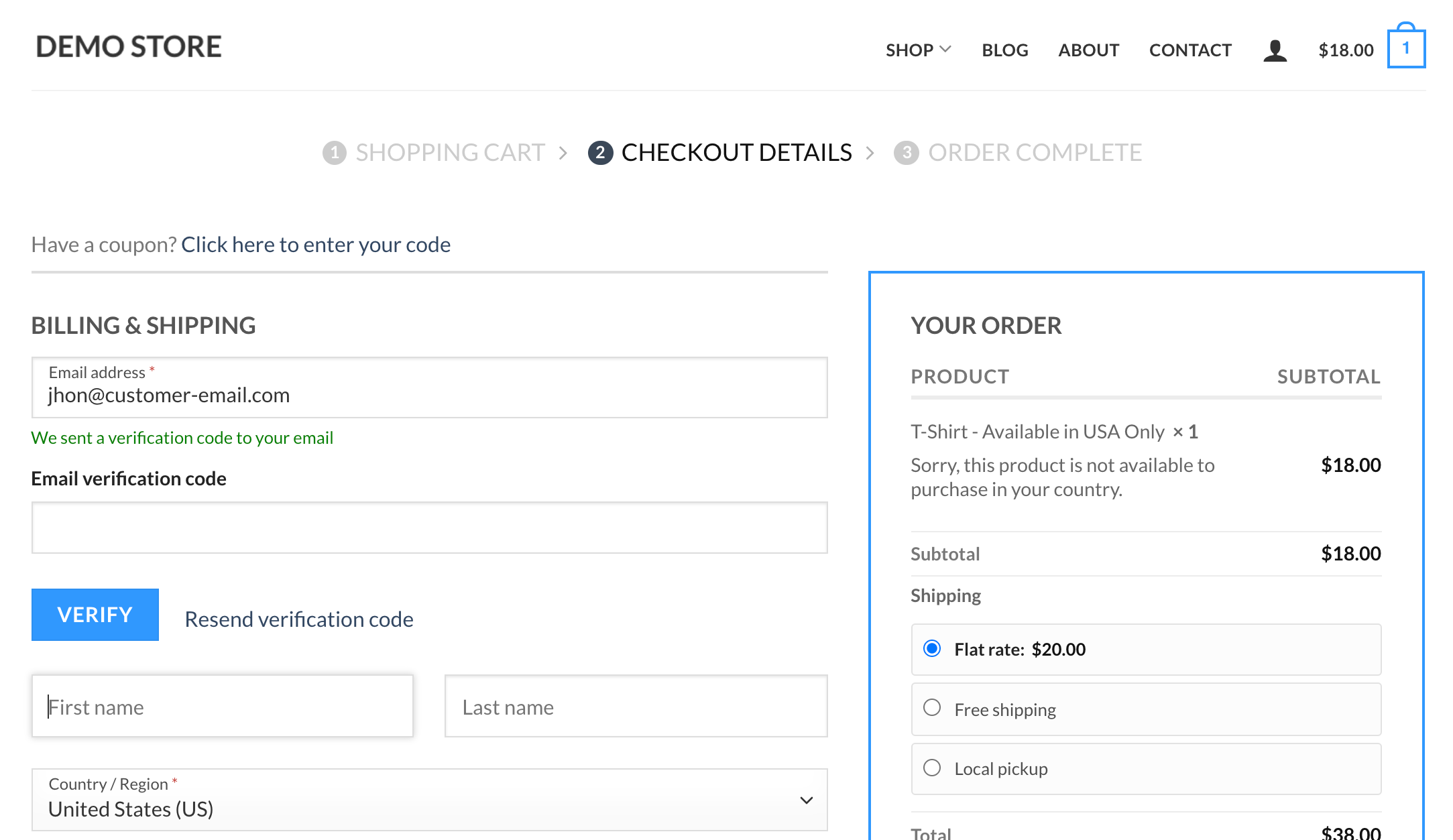Go to the BLOG menu item
Screen dimensions: 1453x840
(1004, 50)
